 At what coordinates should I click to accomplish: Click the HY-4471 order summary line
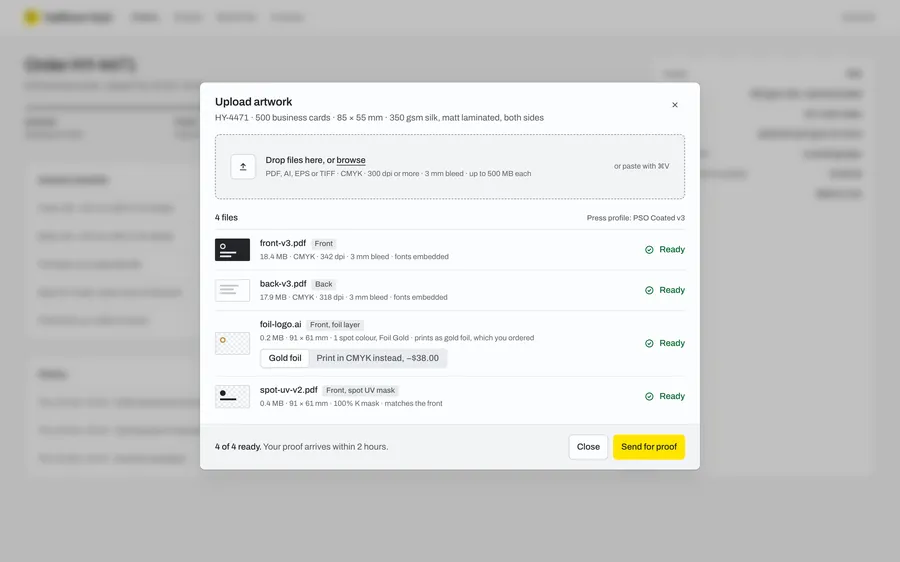tap(379, 118)
